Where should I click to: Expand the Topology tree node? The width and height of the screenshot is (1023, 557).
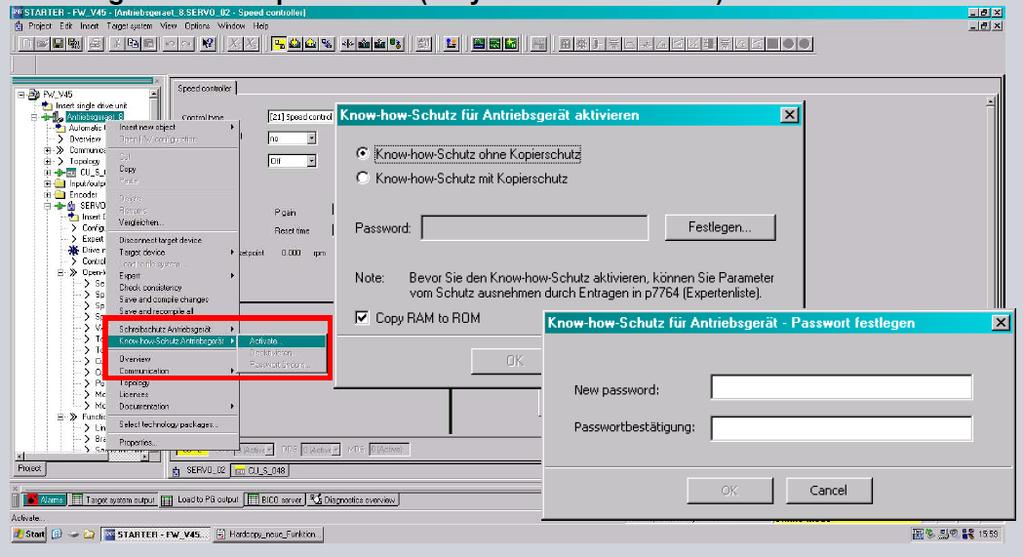click(x=47, y=161)
